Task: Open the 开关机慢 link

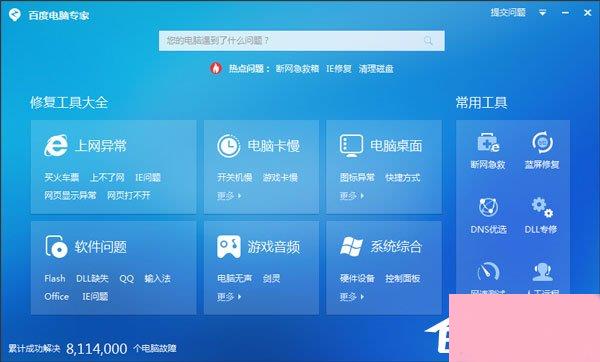Action: coord(235,178)
